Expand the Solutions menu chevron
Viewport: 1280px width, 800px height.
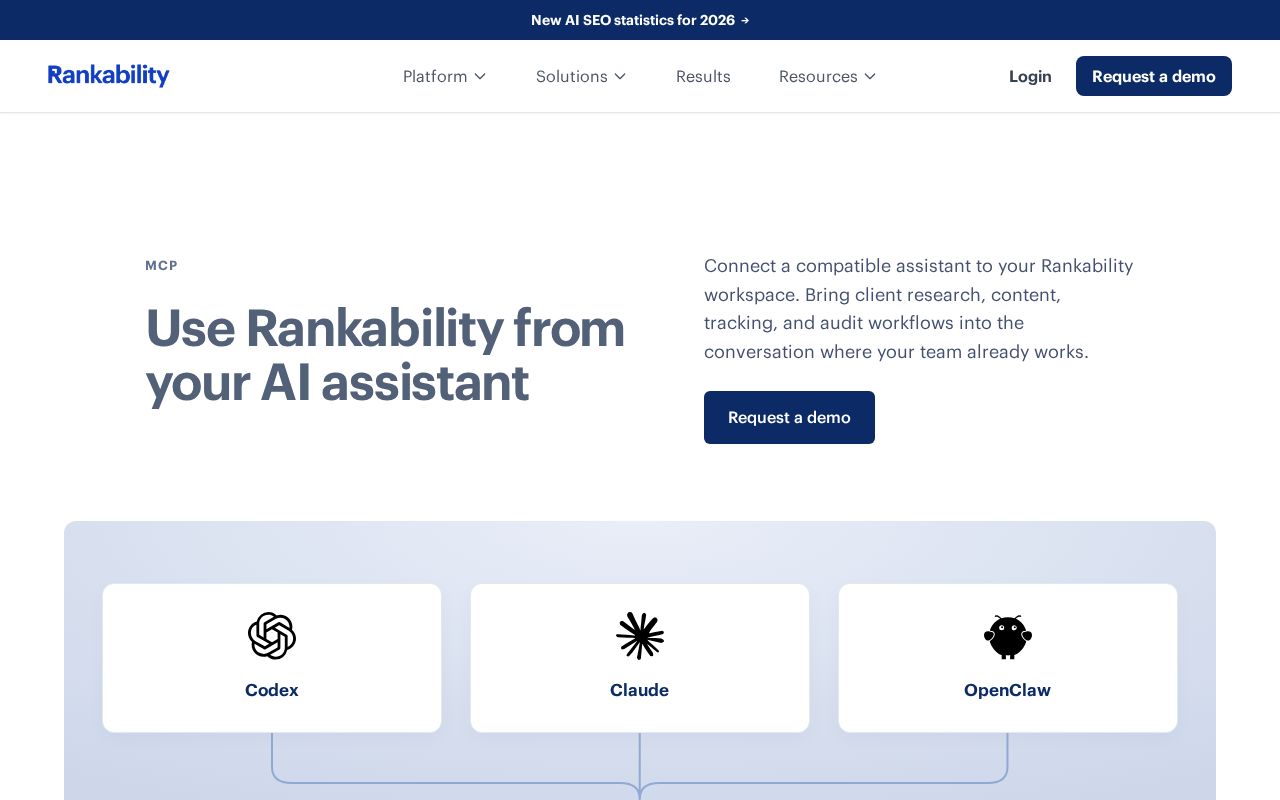point(620,76)
